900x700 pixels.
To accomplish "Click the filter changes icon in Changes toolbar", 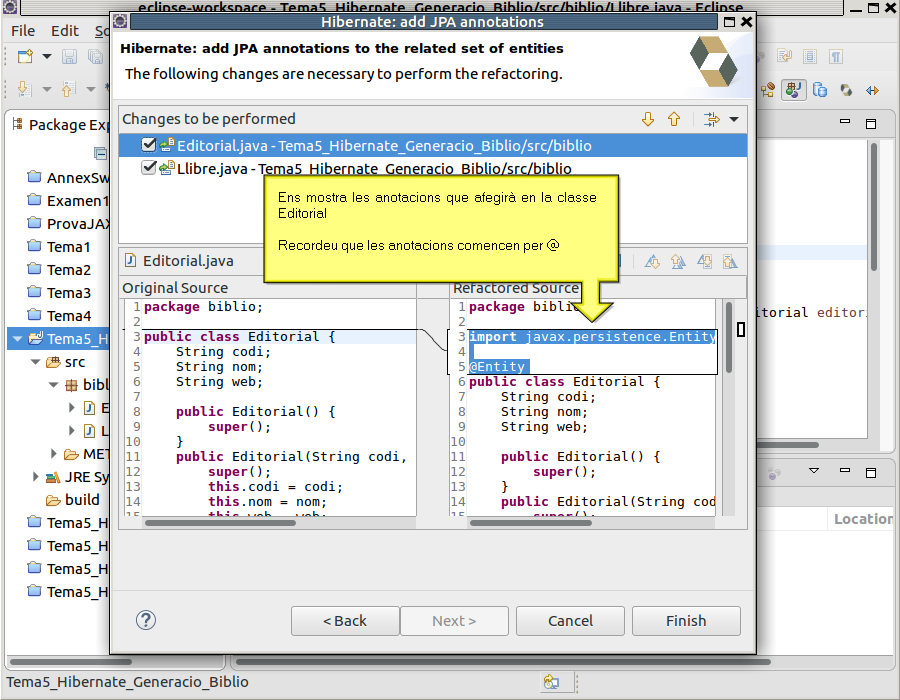I will tap(712, 119).
